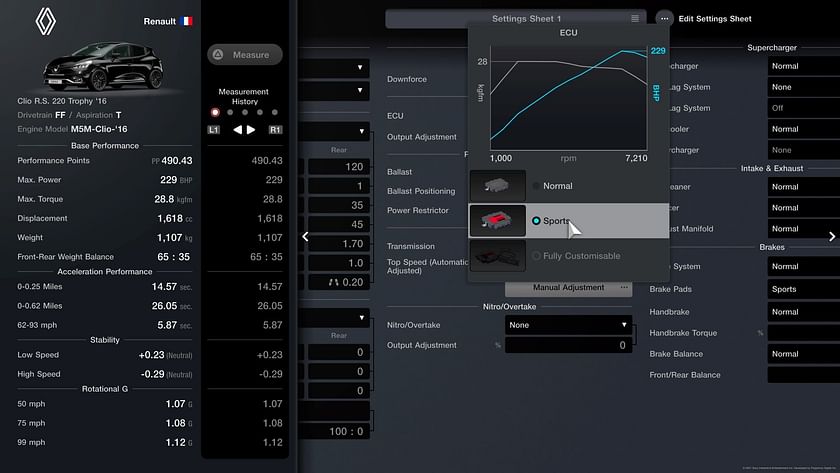The image size is (840, 473).
Task: Click the field showing 100 : 0
Action: pyautogui.click(x=335, y=431)
